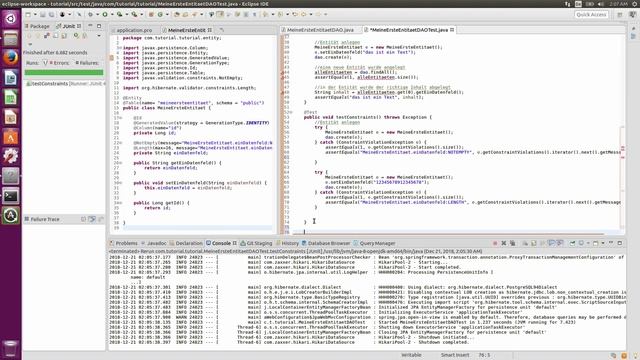Open the Debug launch toolbar icon
The image size is (640, 360).
[90, 14]
